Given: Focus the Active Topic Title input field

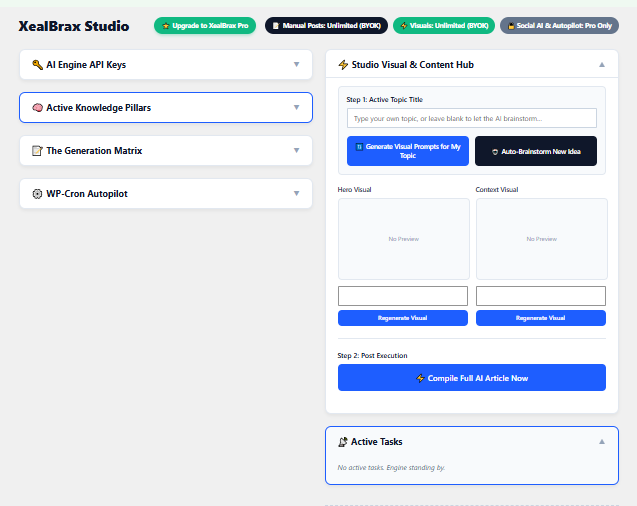Looking at the screenshot, I should pyautogui.click(x=472, y=118).
